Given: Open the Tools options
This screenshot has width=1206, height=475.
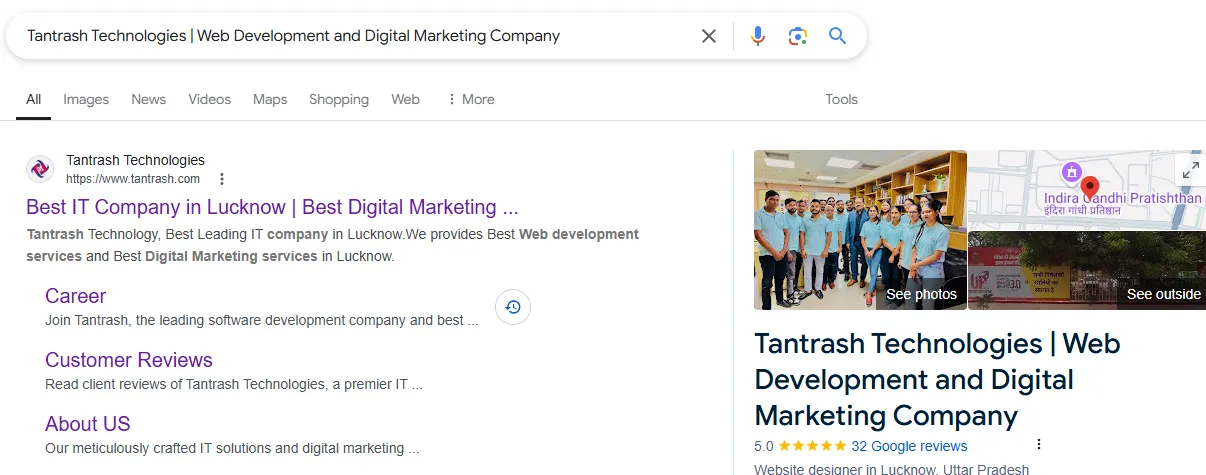Looking at the screenshot, I should (x=841, y=99).
